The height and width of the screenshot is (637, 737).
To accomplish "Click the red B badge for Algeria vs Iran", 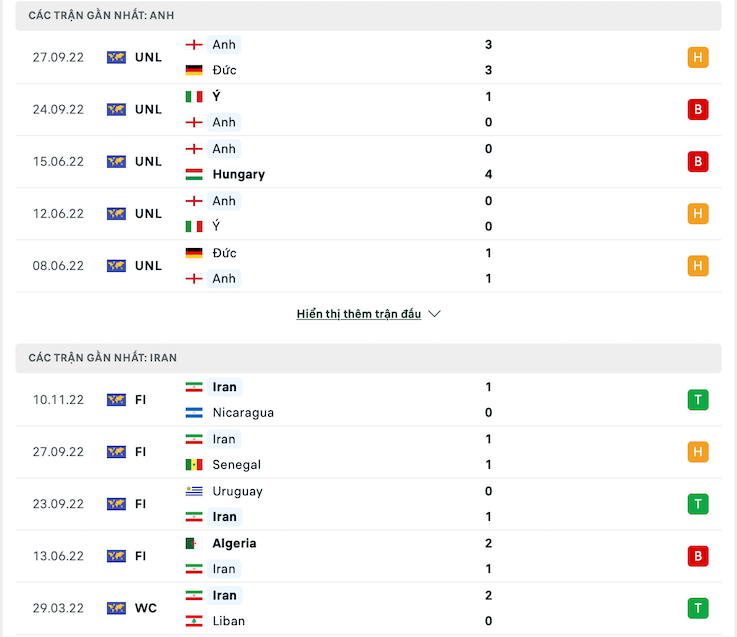I will click(x=698, y=556).
